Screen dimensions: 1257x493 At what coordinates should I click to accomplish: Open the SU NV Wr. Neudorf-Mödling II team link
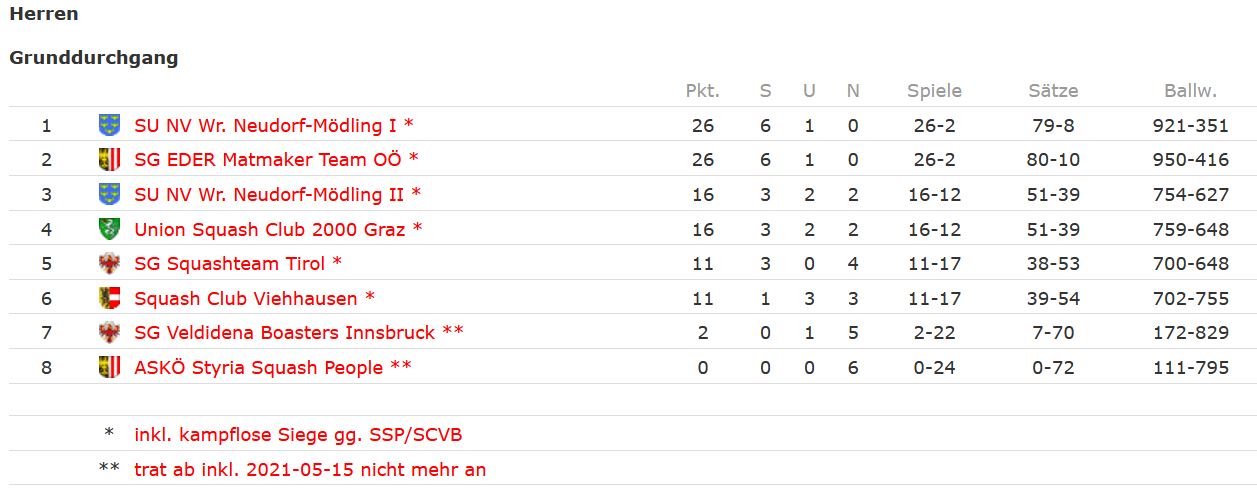[269, 194]
